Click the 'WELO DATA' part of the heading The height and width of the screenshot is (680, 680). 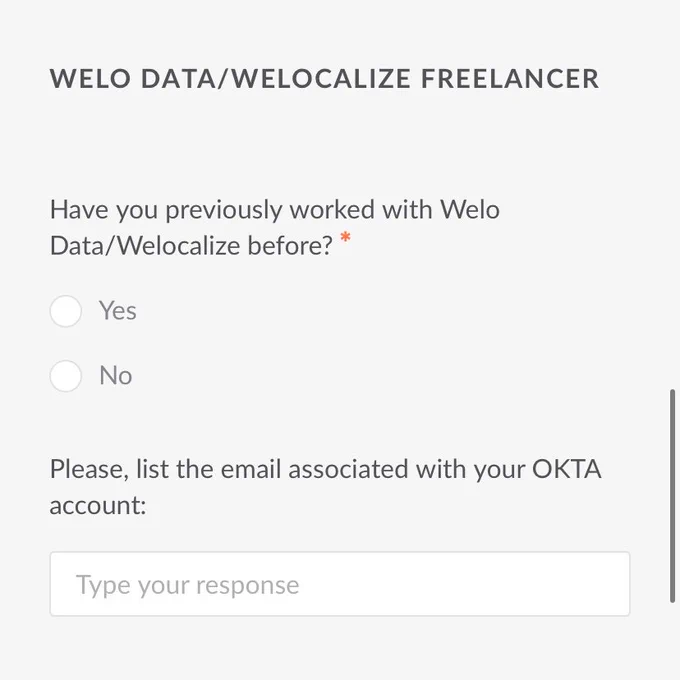point(132,79)
